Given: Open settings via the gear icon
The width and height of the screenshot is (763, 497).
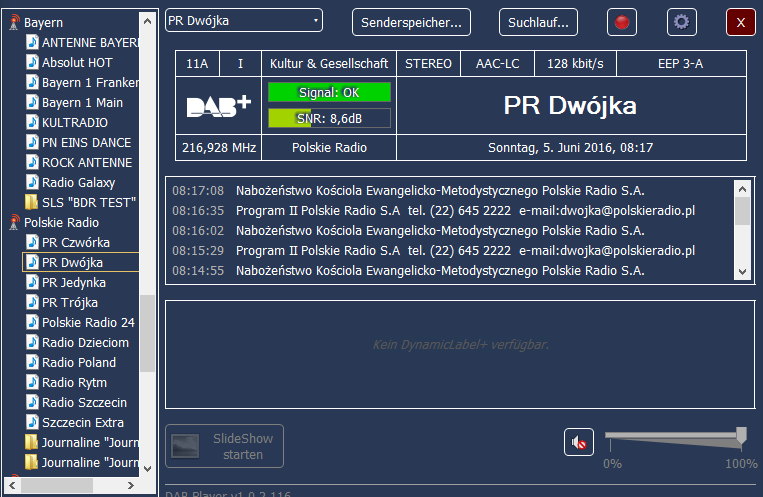Looking at the screenshot, I should (x=682, y=21).
